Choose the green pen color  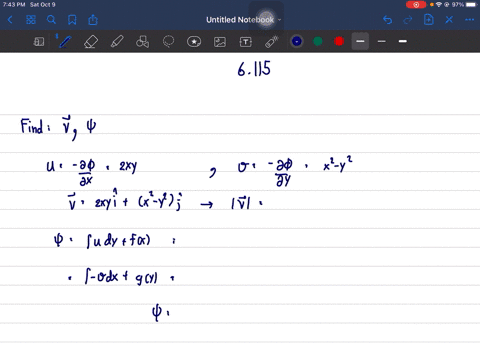click(x=318, y=41)
